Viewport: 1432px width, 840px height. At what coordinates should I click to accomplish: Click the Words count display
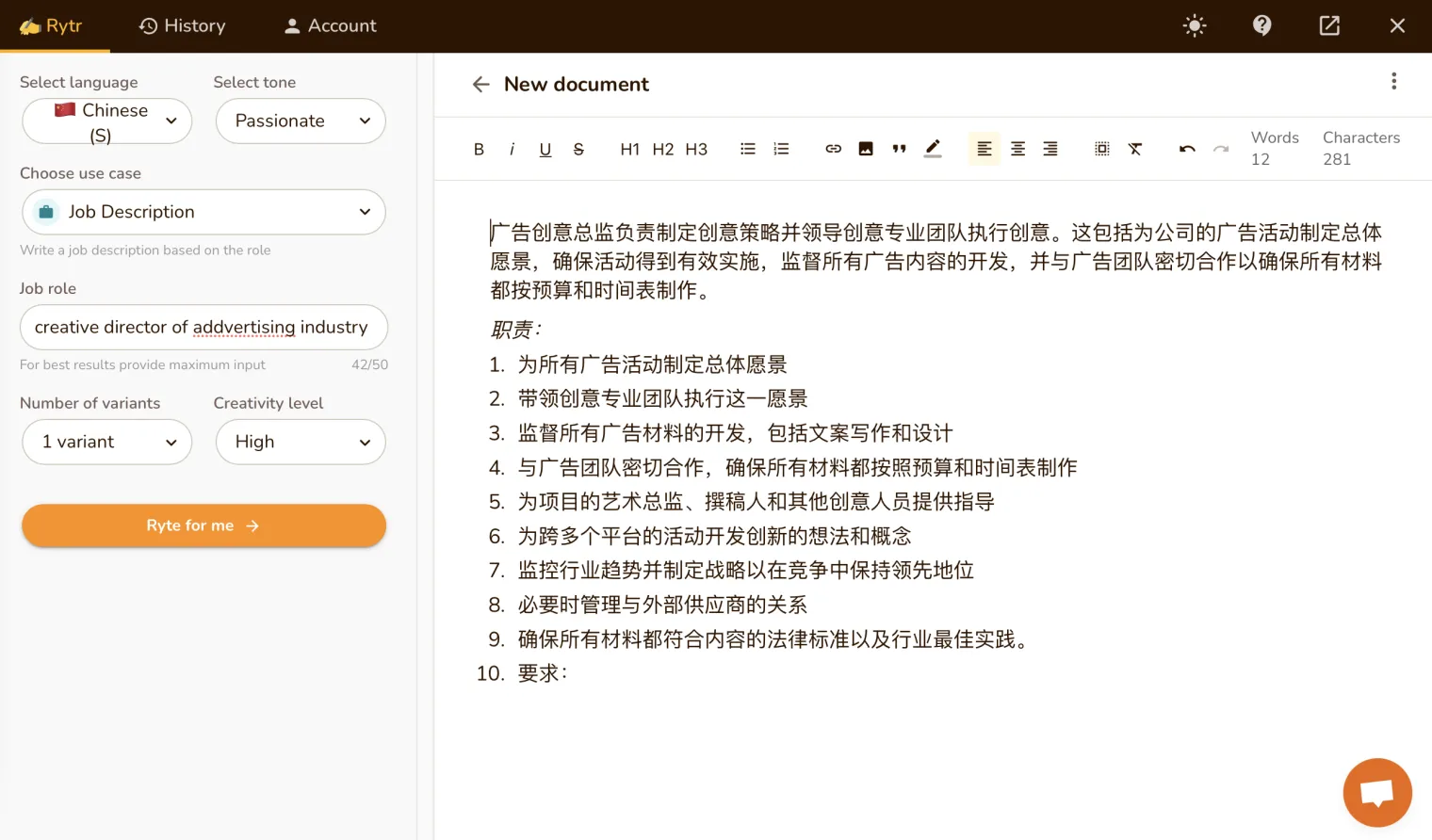pyautogui.click(x=1275, y=148)
